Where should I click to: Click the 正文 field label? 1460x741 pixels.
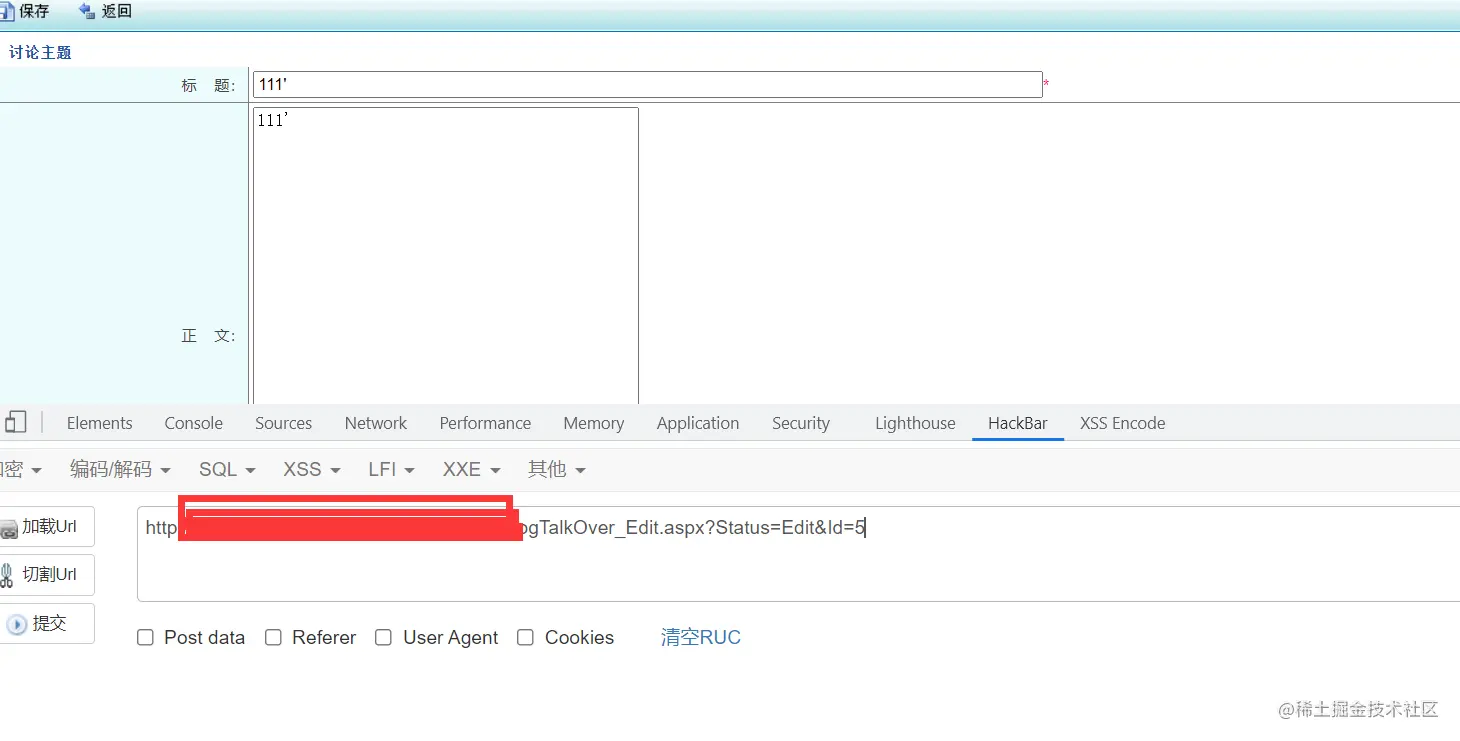click(x=208, y=336)
